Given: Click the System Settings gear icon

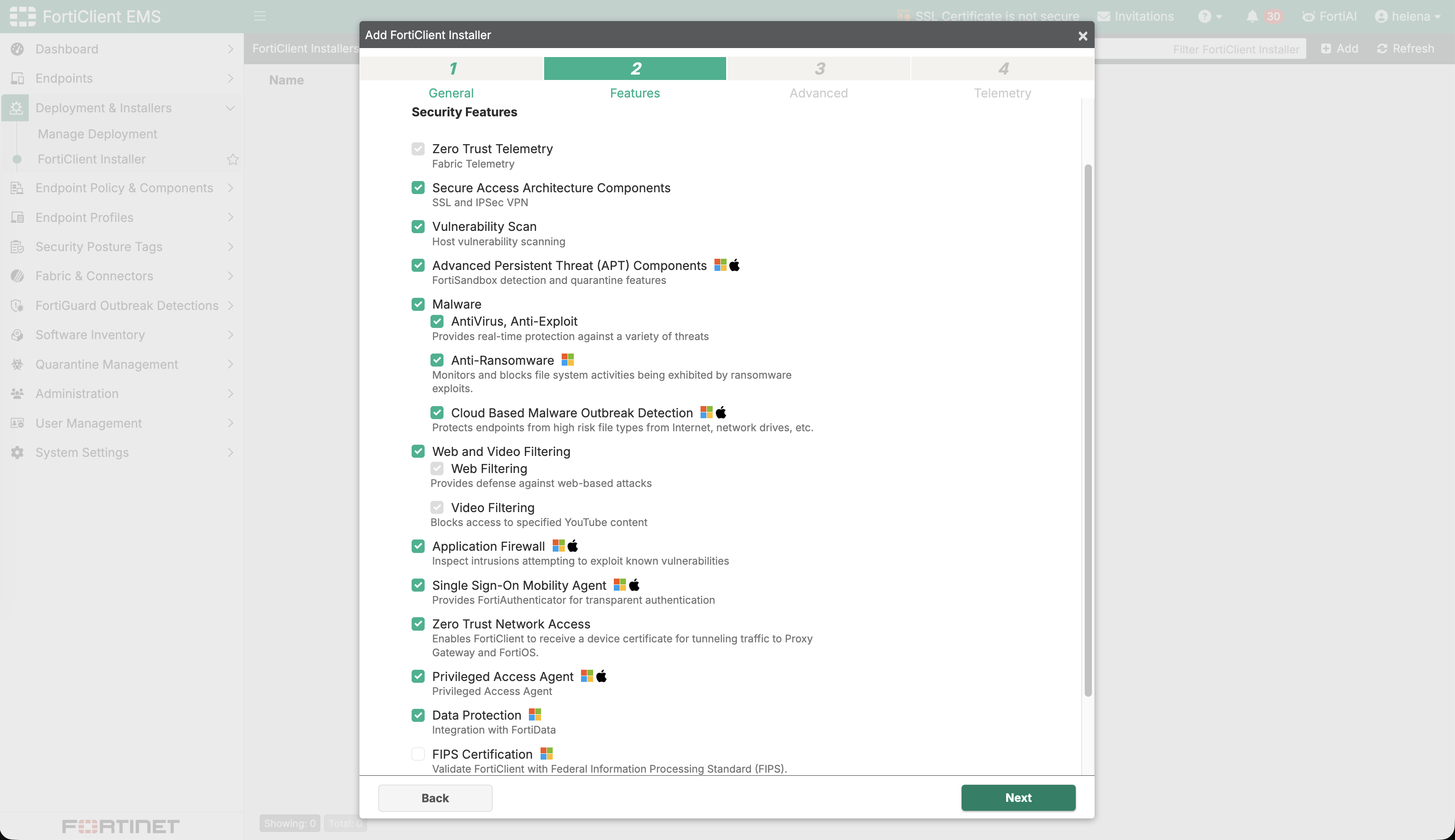Looking at the screenshot, I should coord(18,452).
